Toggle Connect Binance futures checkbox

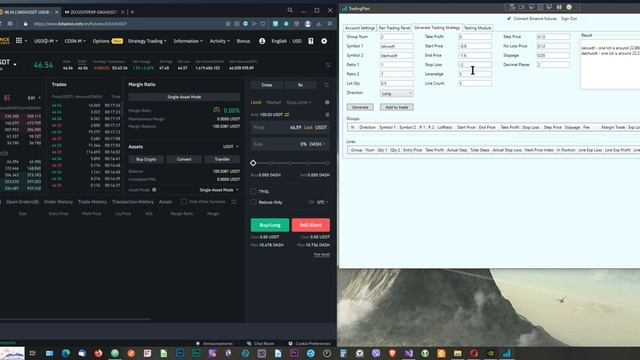[509, 18]
